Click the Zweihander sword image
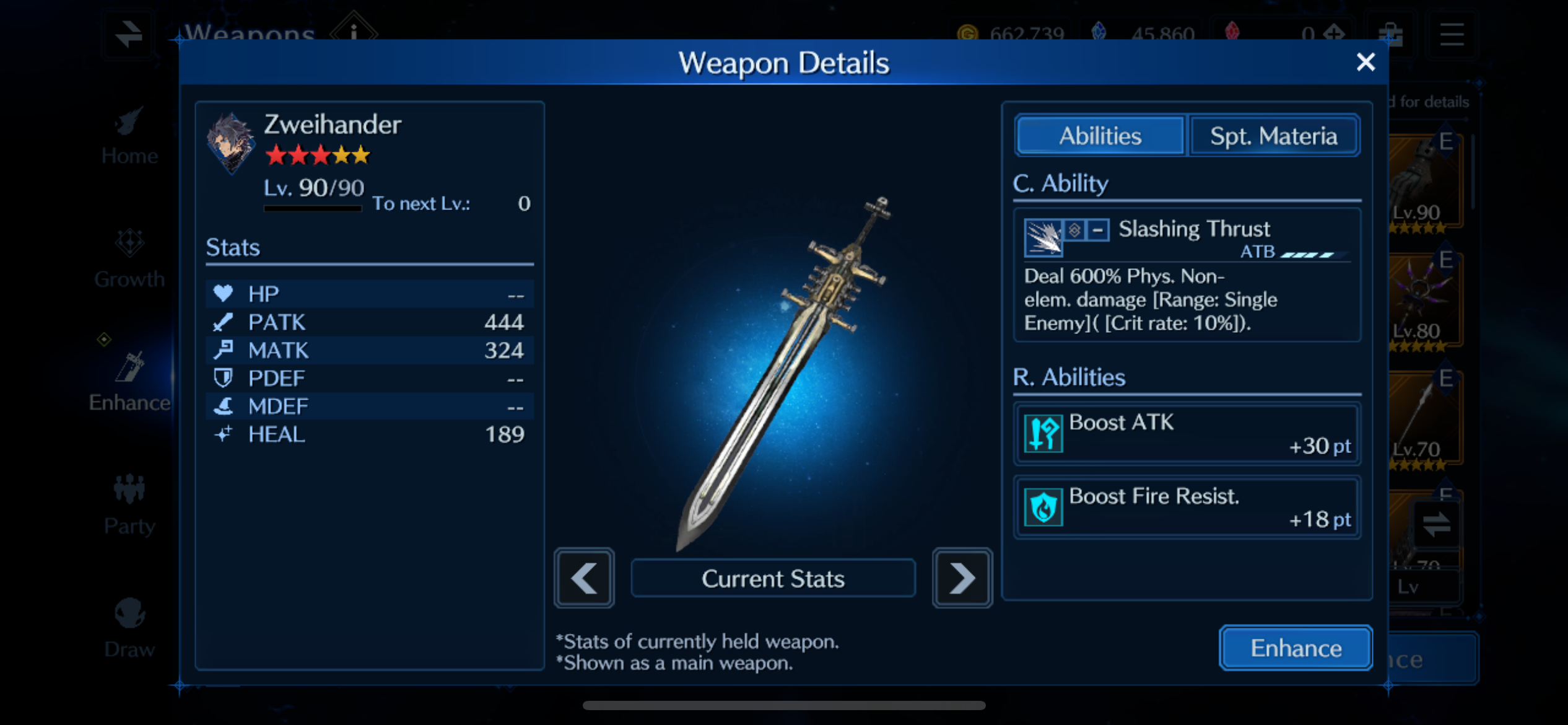Screen dimensions: 1568x725 pos(784,372)
